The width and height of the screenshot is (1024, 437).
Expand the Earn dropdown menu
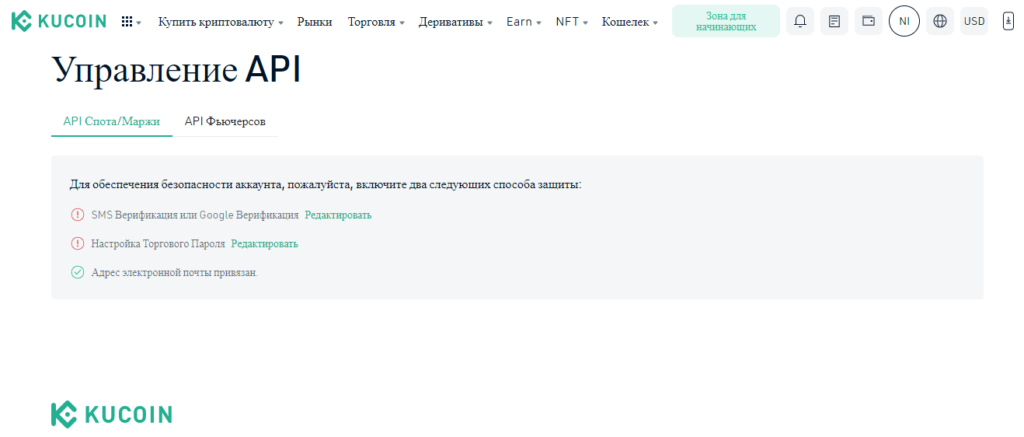(524, 21)
